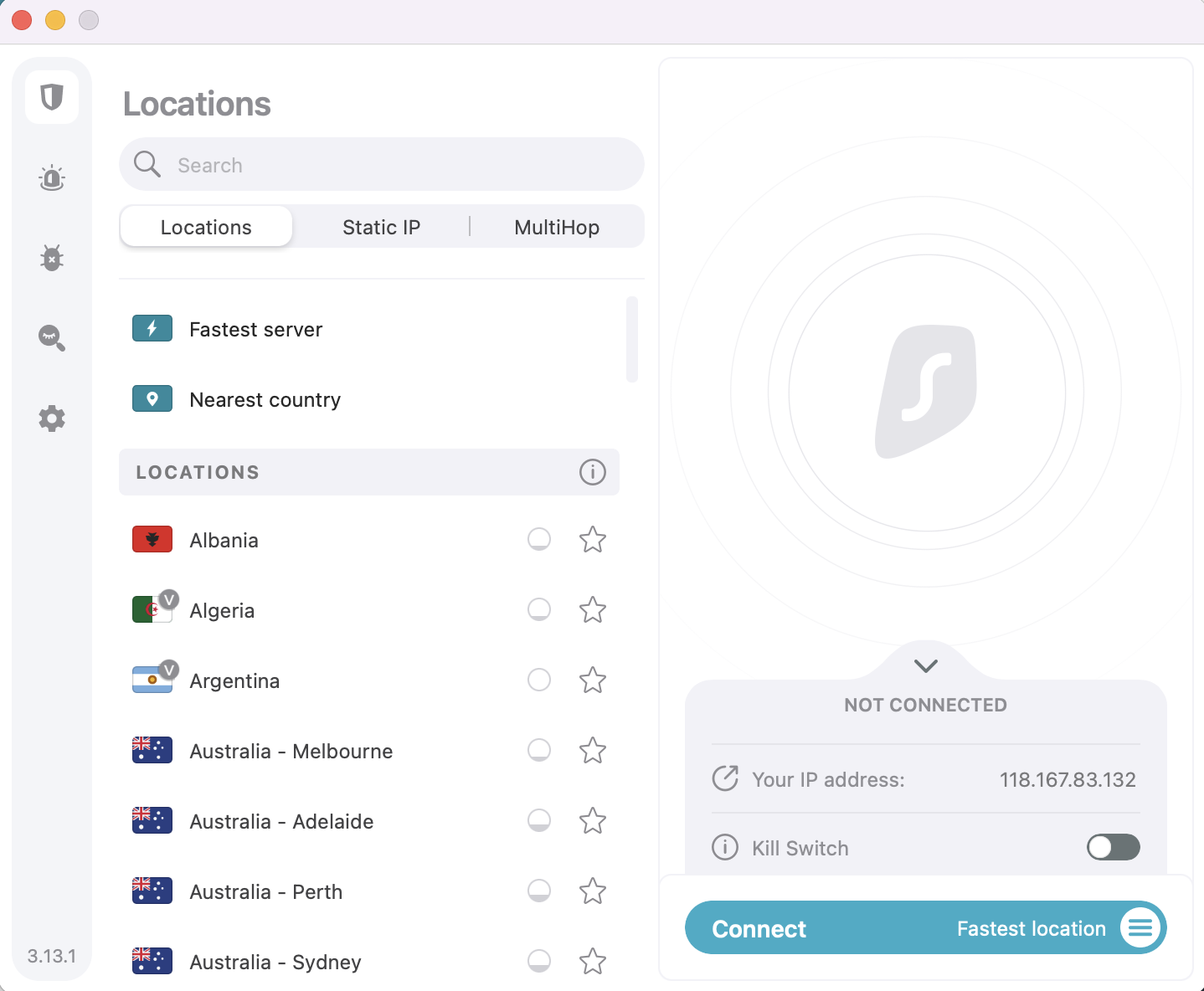The width and height of the screenshot is (1204, 991).
Task: Click the Australia - Adelaide load indicator
Action: coord(539,820)
